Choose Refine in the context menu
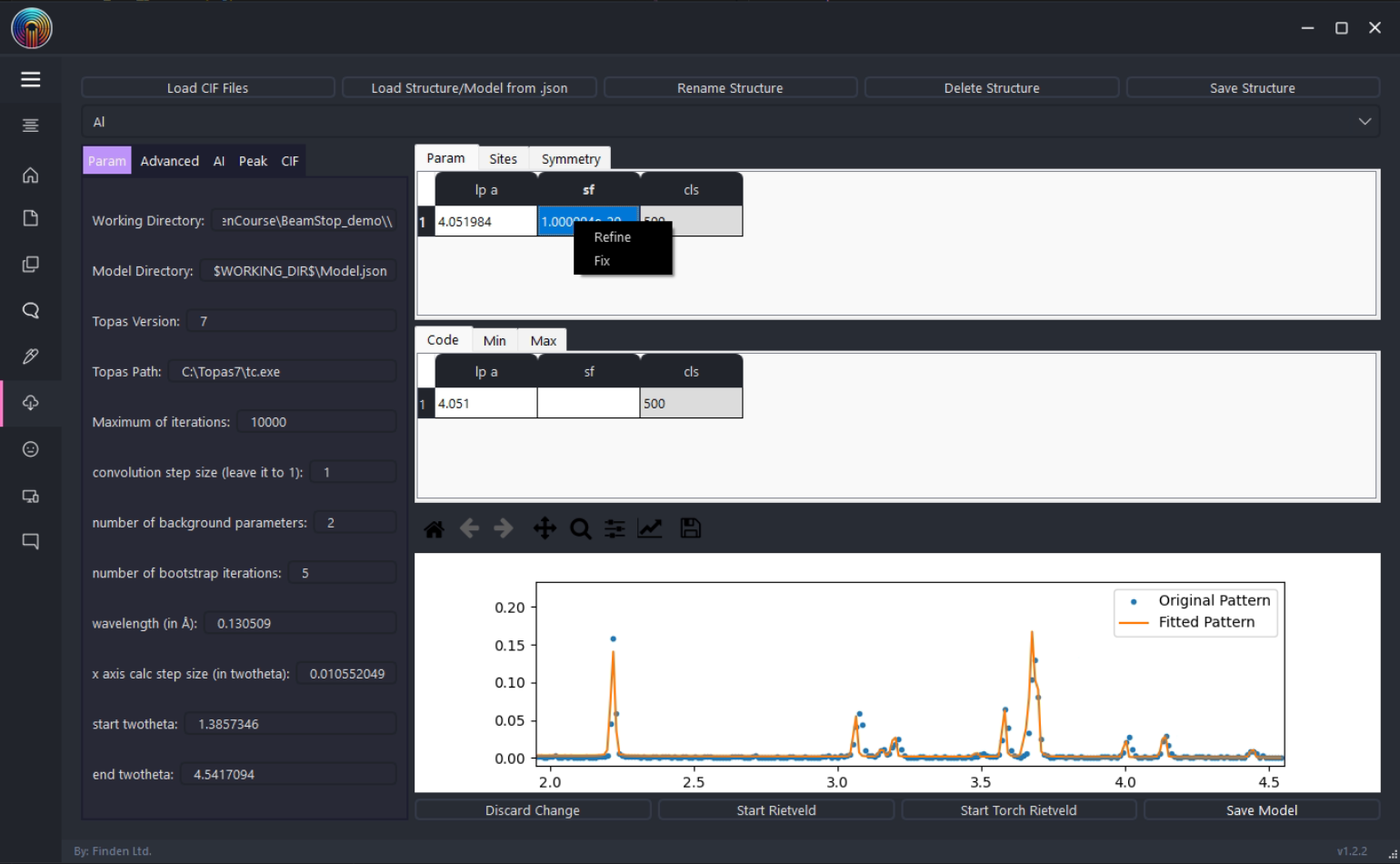This screenshot has height=864, width=1400. 612,236
